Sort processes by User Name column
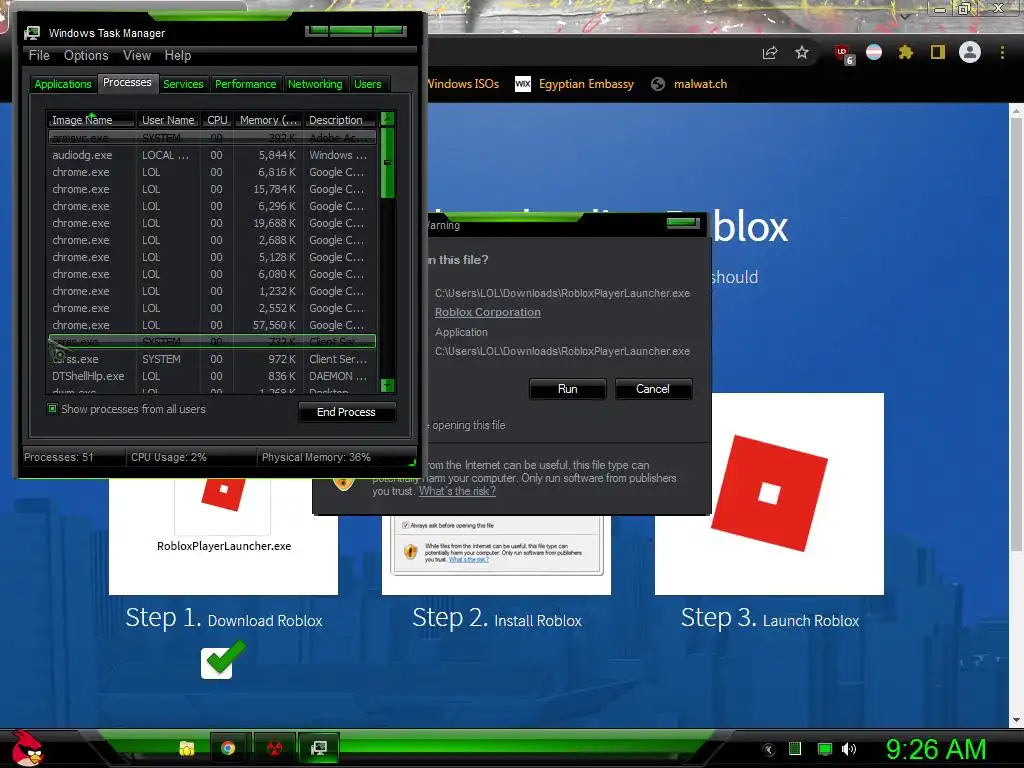Screen dimensions: 1024x768 [168, 120]
